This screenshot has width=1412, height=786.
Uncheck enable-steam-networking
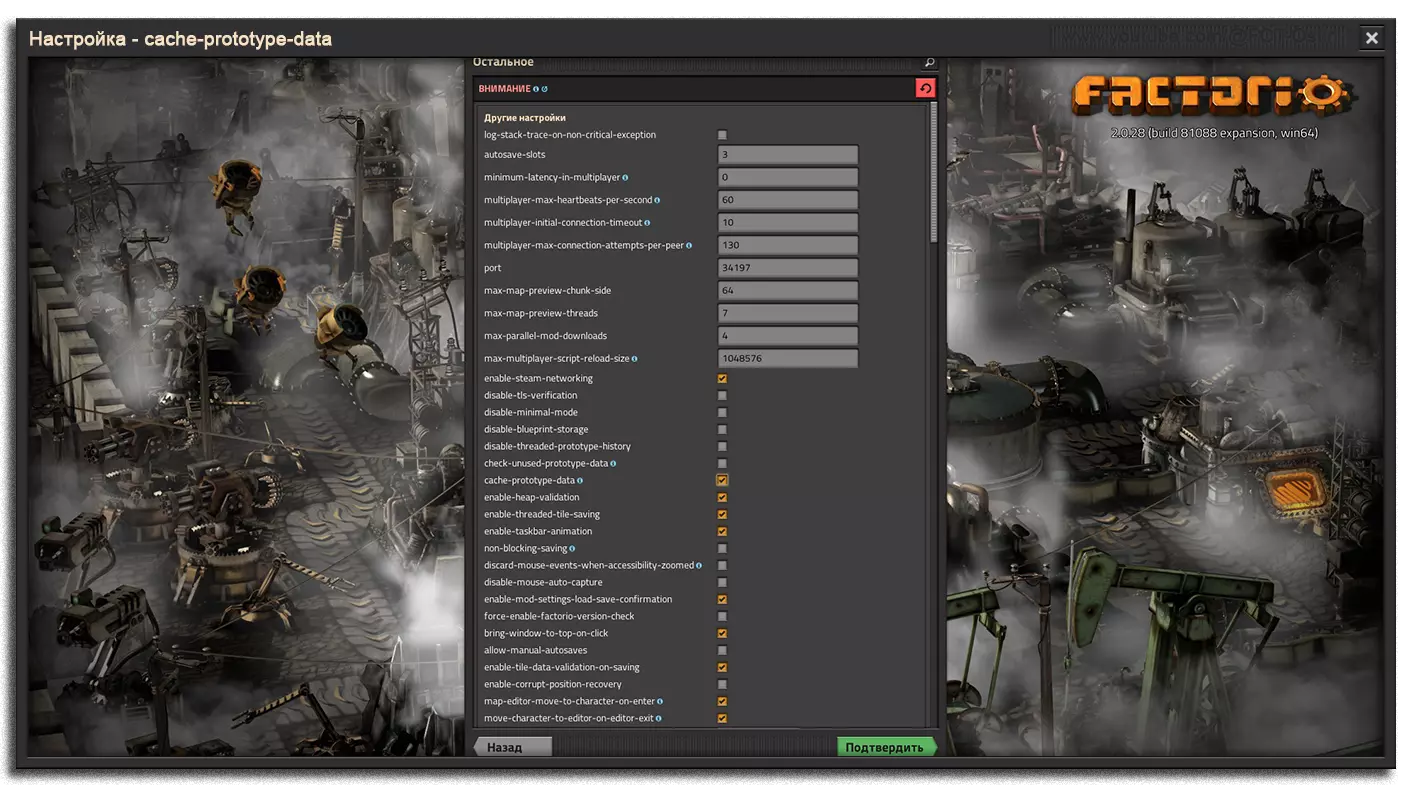click(722, 379)
